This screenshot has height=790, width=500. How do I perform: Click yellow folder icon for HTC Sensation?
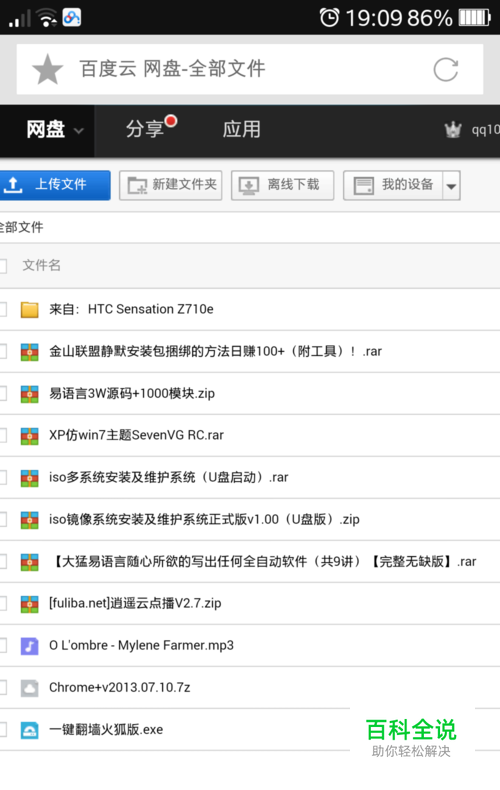pos(30,309)
